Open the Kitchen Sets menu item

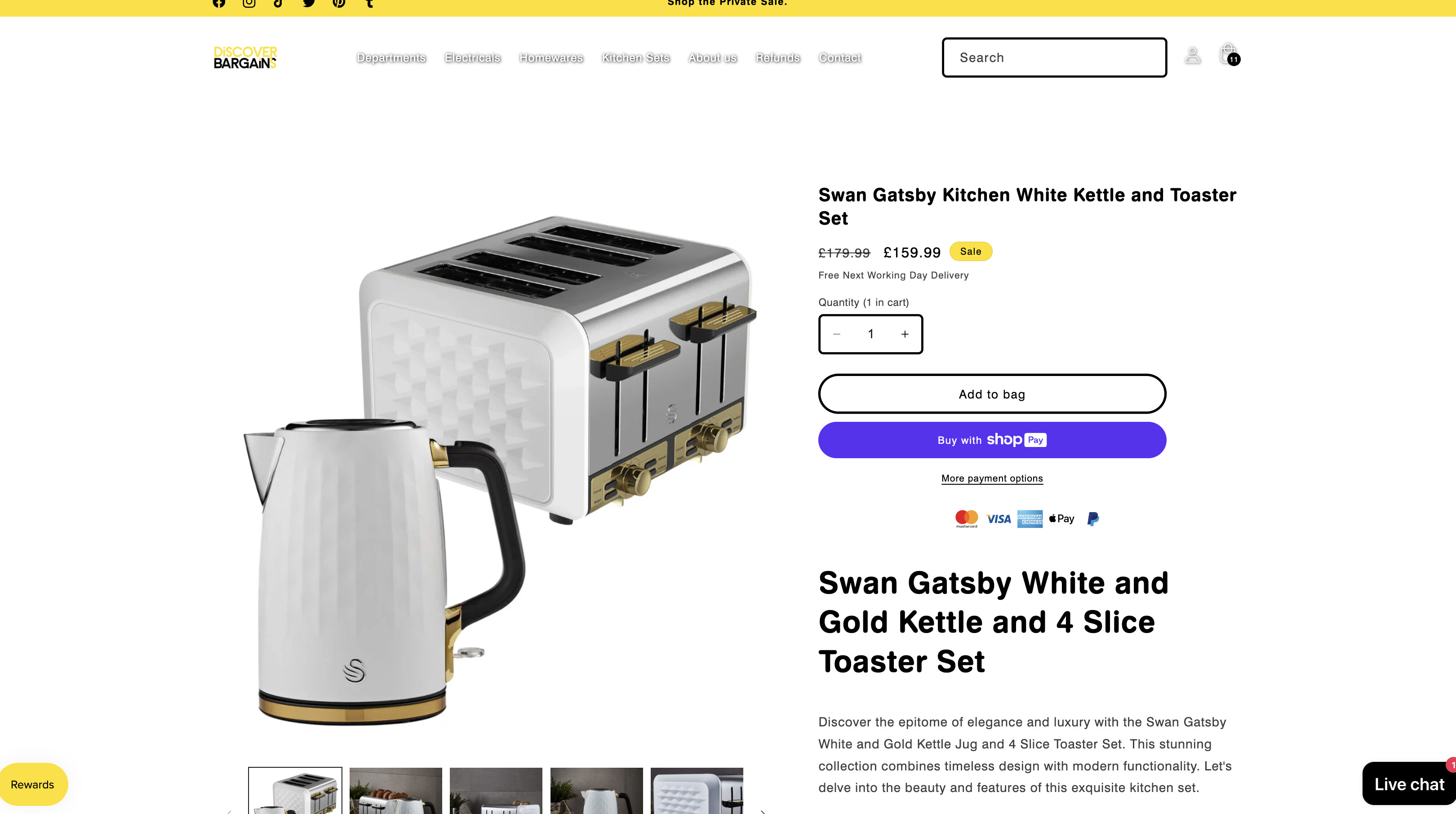point(635,58)
